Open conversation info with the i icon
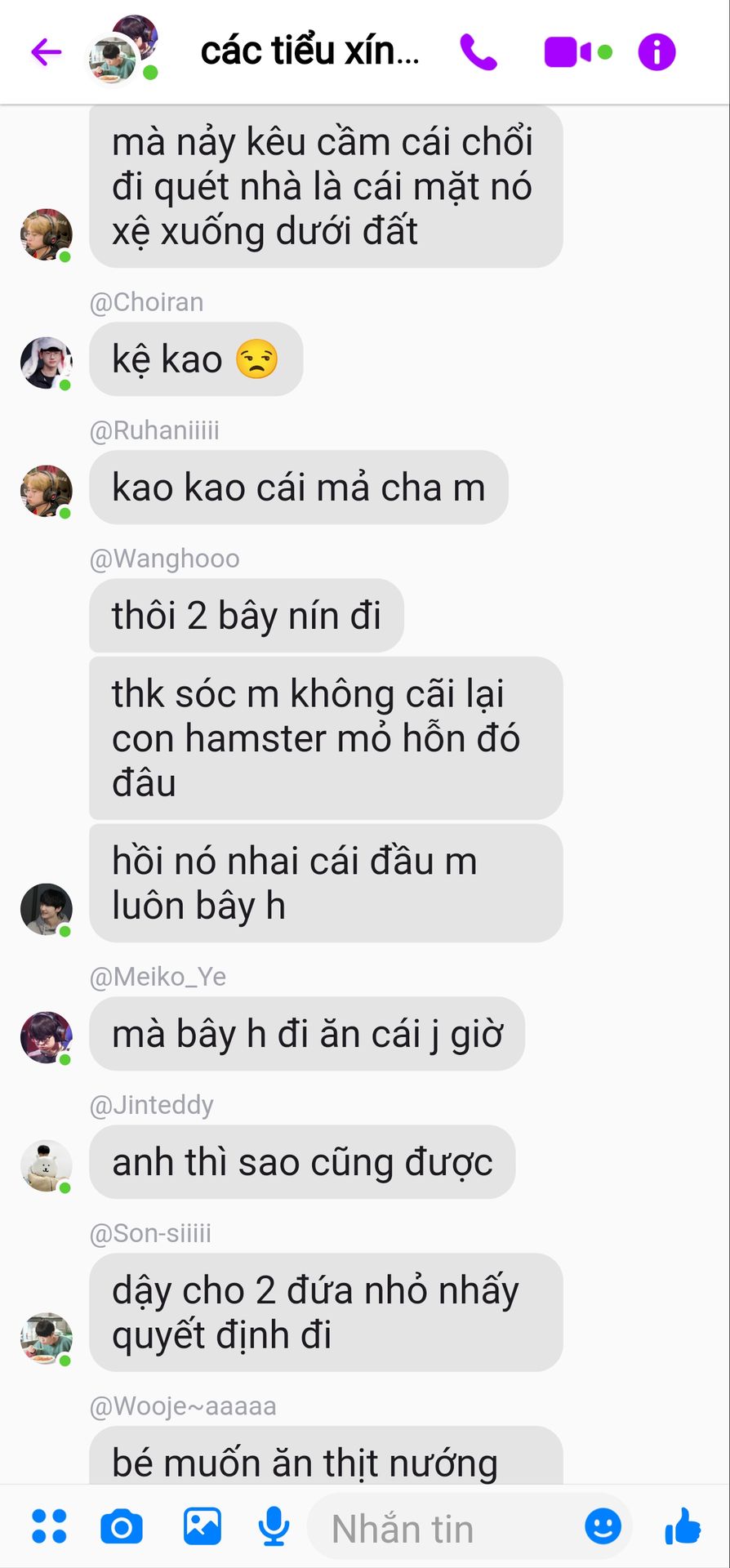The width and height of the screenshot is (730, 1568). click(x=657, y=52)
